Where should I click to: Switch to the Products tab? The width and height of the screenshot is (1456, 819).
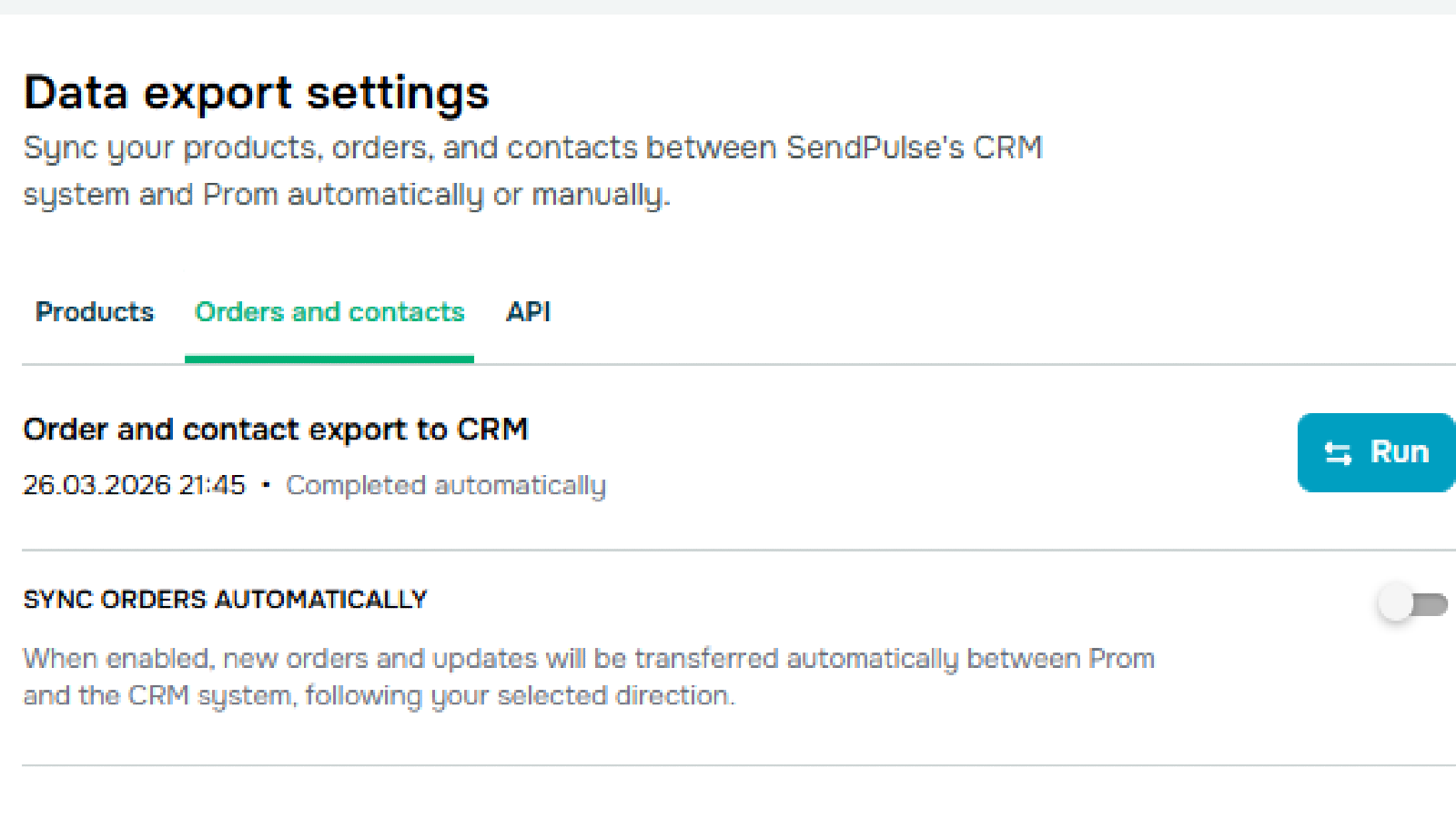pyautogui.click(x=95, y=312)
